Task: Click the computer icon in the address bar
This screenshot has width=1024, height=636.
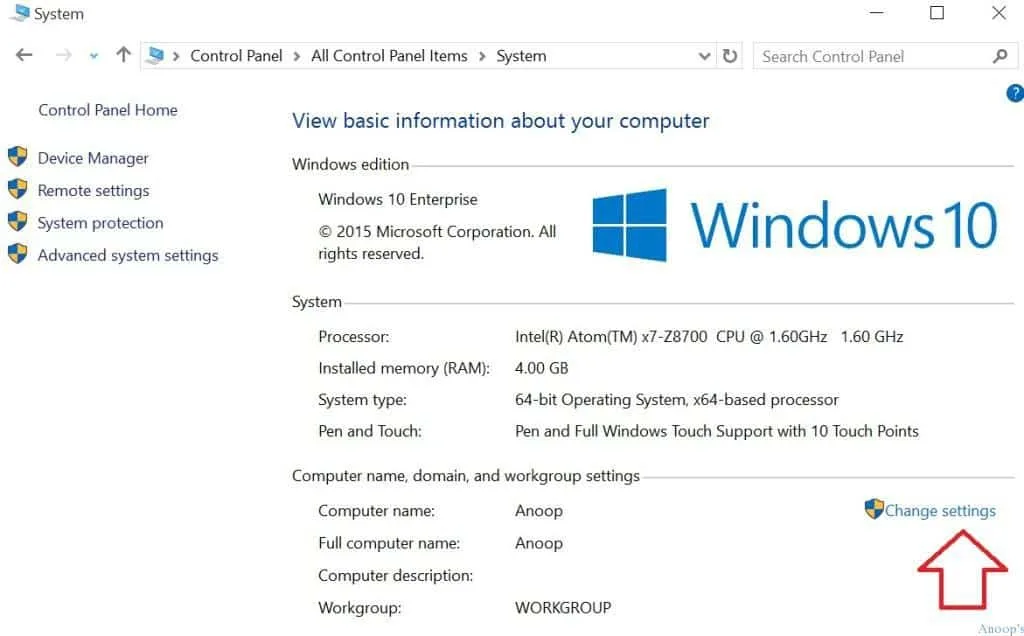Action: [x=157, y=55]
